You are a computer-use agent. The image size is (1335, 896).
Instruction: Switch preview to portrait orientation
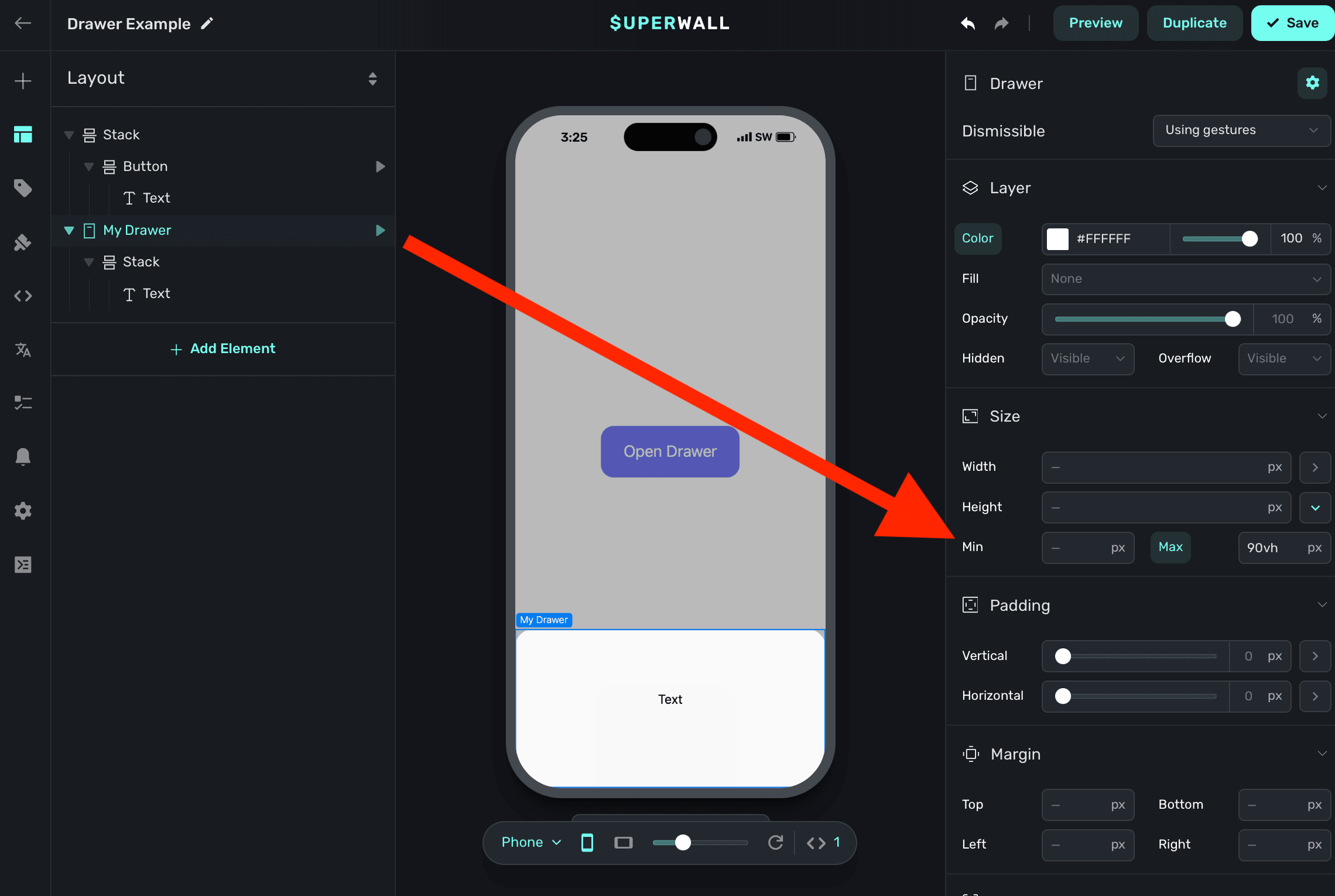[587, 842]
